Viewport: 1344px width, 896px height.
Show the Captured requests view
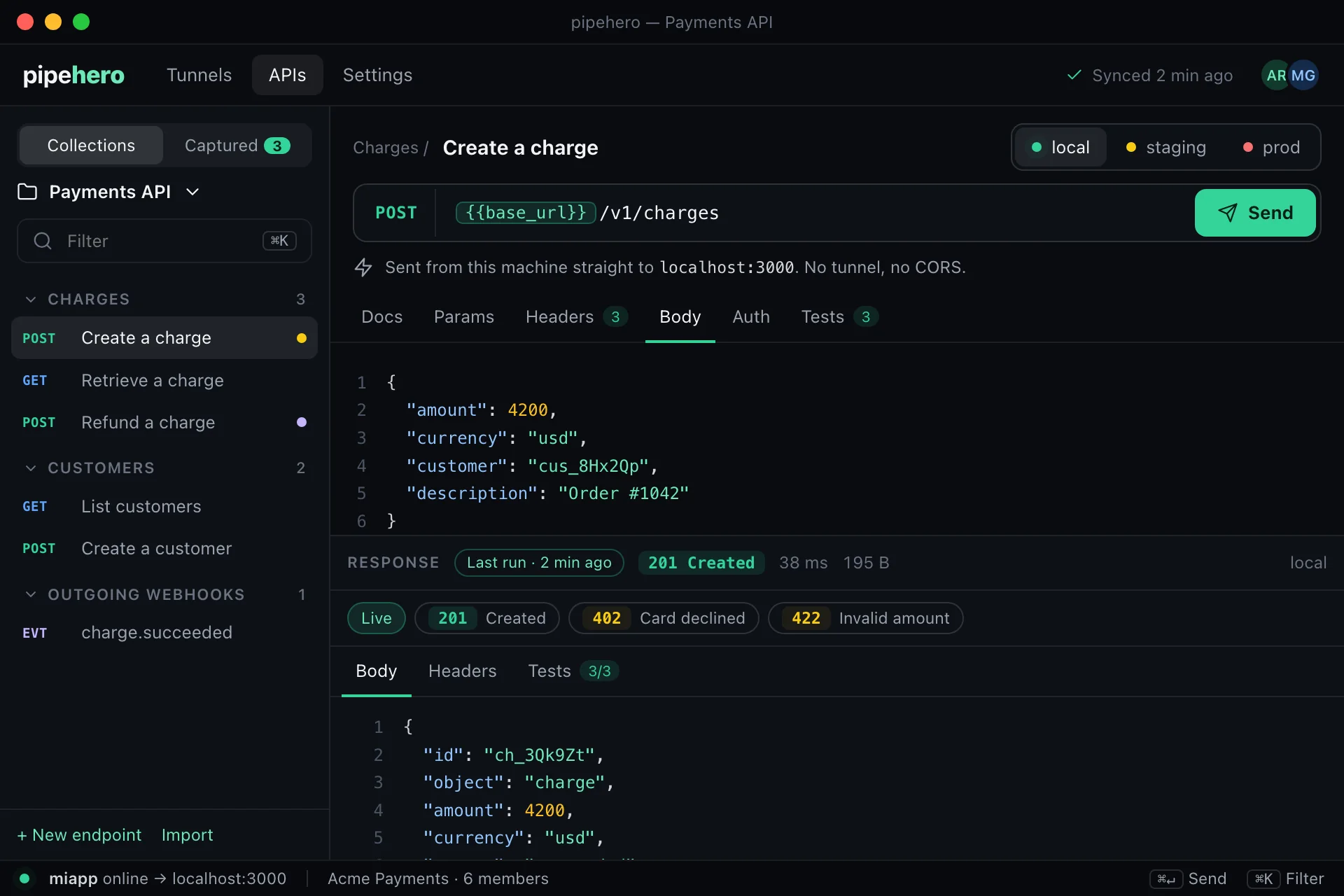[237, 146]
